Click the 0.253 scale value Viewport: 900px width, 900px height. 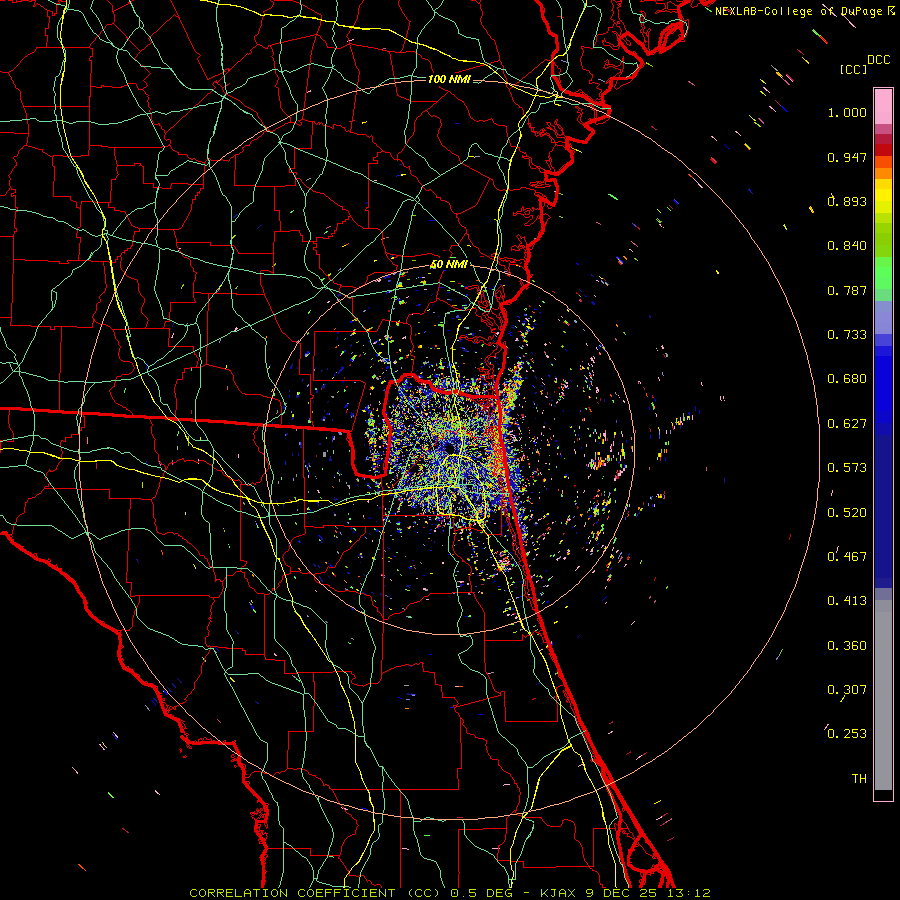click(847, 734)
